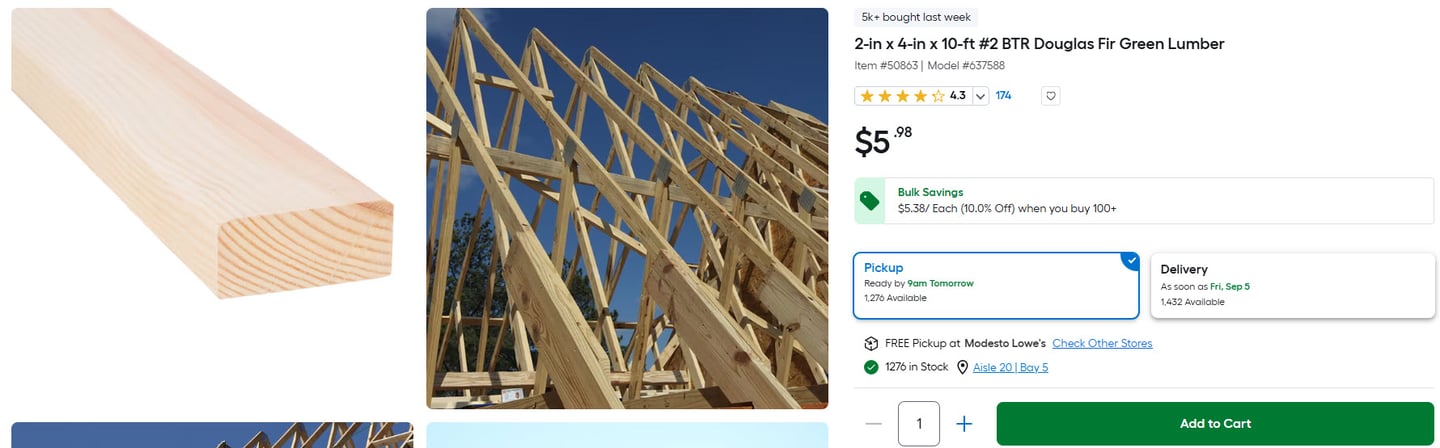The height and width of the screenshot is (448, 1440).
Task: Click the plus quantity icon
Action: click(x=964, y=424)
